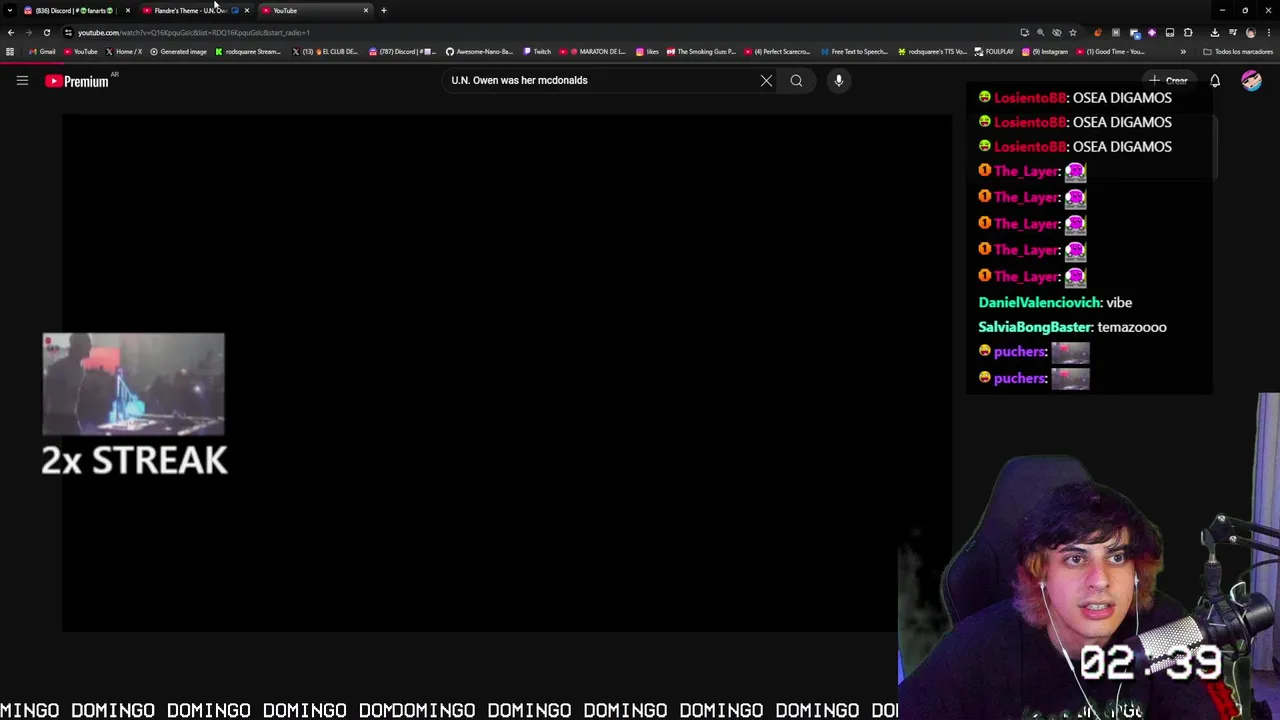Image resolution: width=1280 pixels, height=720 pixels.
Task: Click the Crear button
Action: click(x=1168, y=81)
